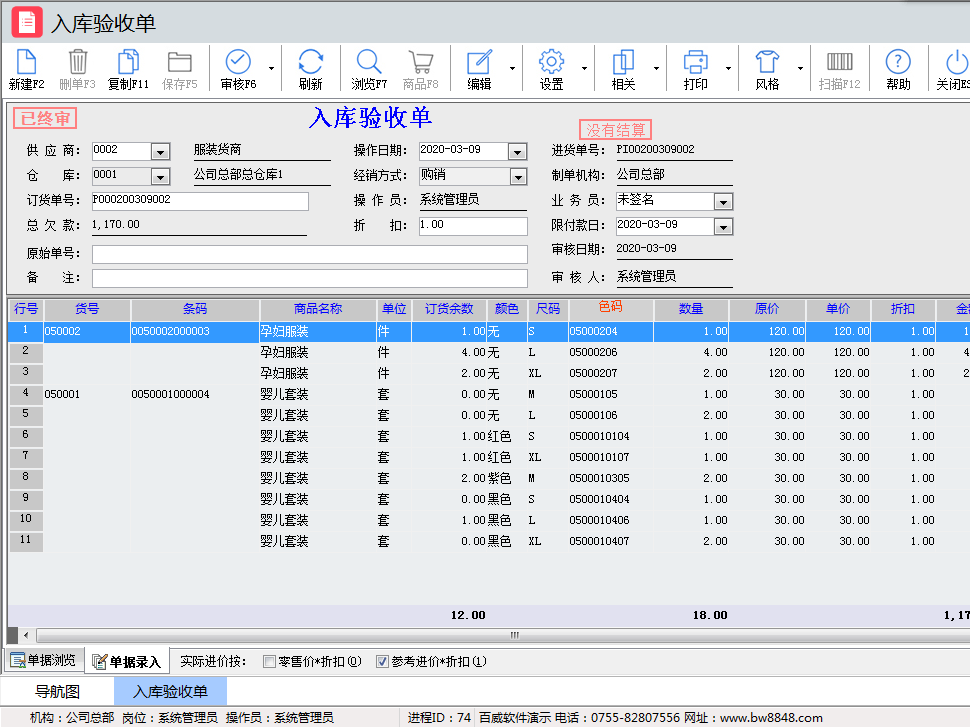Open the 浏览F7 browse icon
This screenshot has width=970, height=727.
(368, 68)
